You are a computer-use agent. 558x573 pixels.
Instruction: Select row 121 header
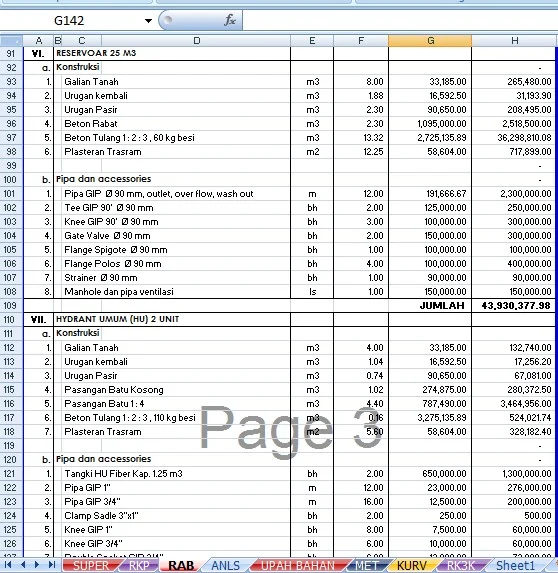pos(11,474)
